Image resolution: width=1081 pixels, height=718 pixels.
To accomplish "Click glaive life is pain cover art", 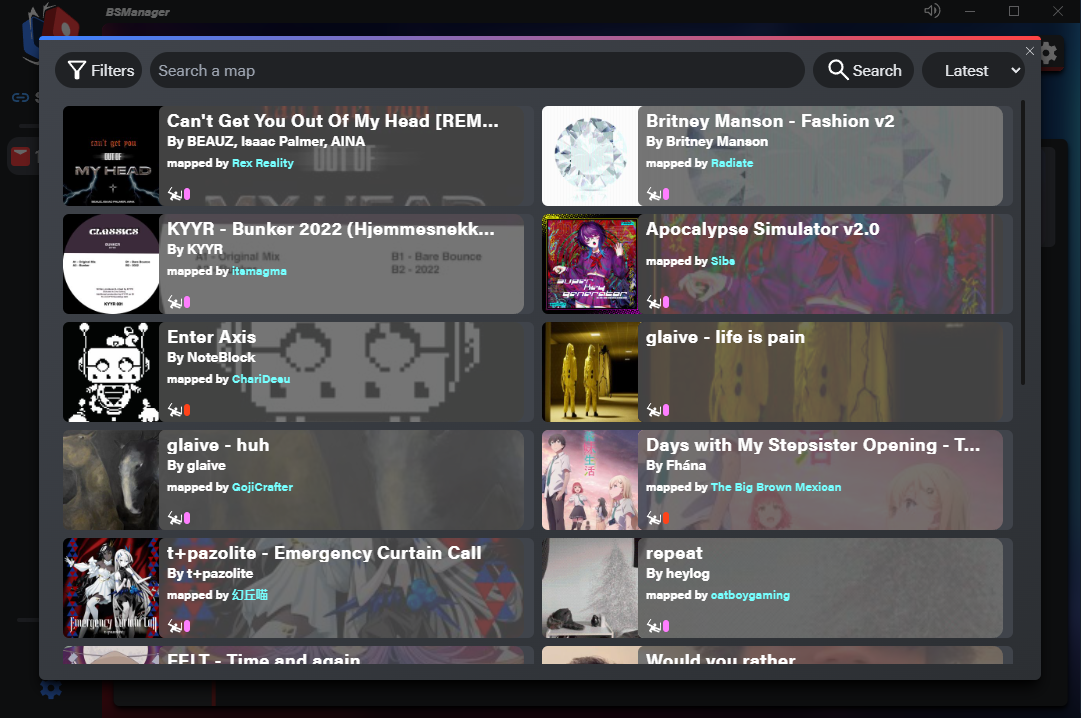I will coord(591,372).
